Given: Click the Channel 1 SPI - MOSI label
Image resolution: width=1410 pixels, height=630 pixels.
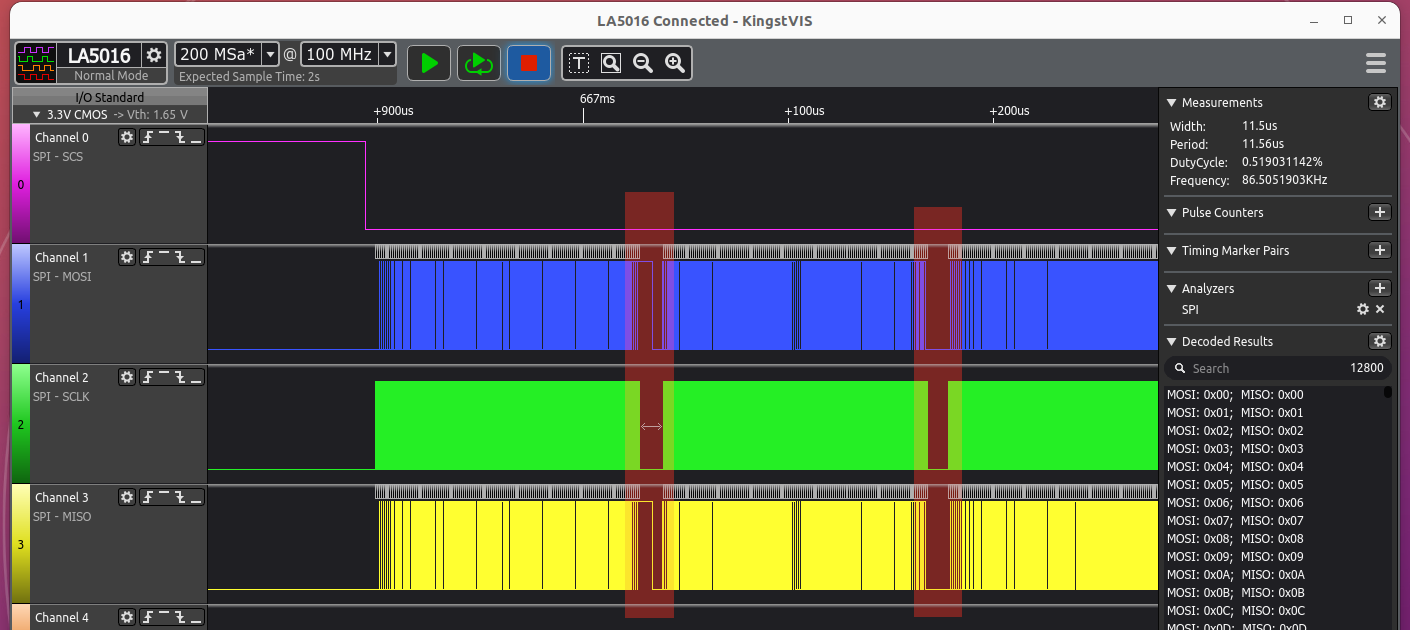Looking at the screenshot, I should coord(62,276).
